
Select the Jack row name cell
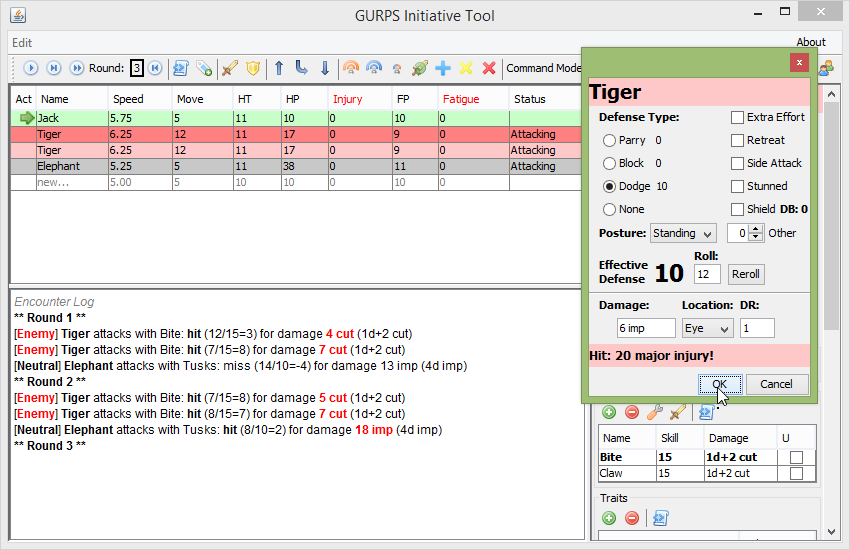pos(72,118)
